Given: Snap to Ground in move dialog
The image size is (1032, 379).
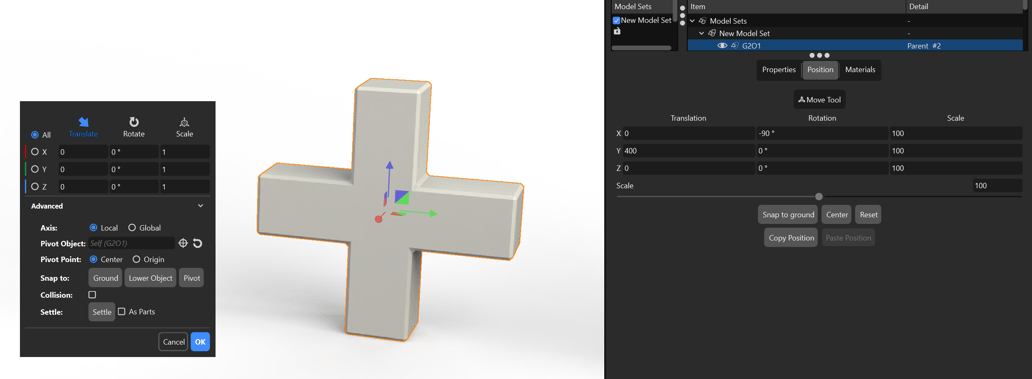Looking at the screenshot, I should (x=105, y=278).
